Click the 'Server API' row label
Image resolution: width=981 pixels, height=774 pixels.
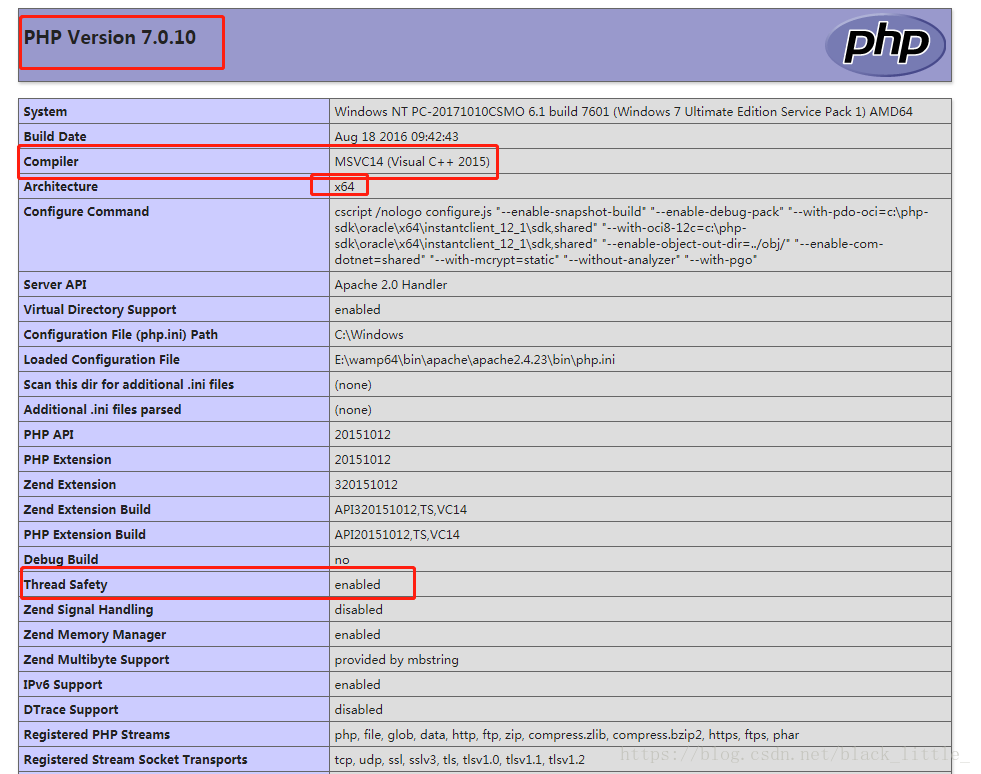coord(55,285)
